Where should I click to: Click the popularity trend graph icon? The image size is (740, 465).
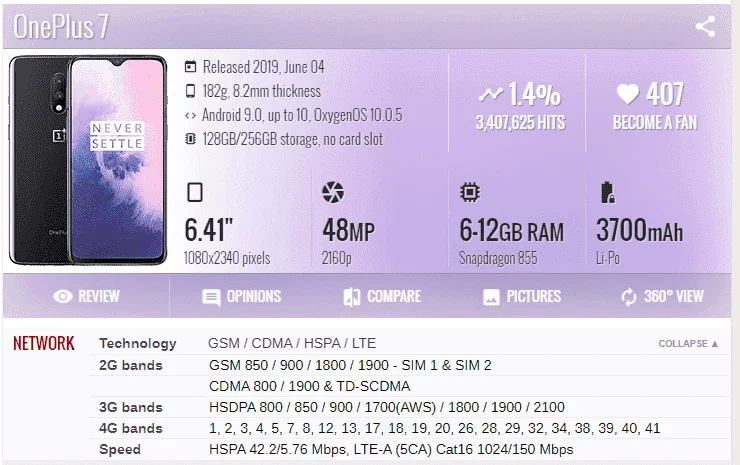click(x=490, y=94)
